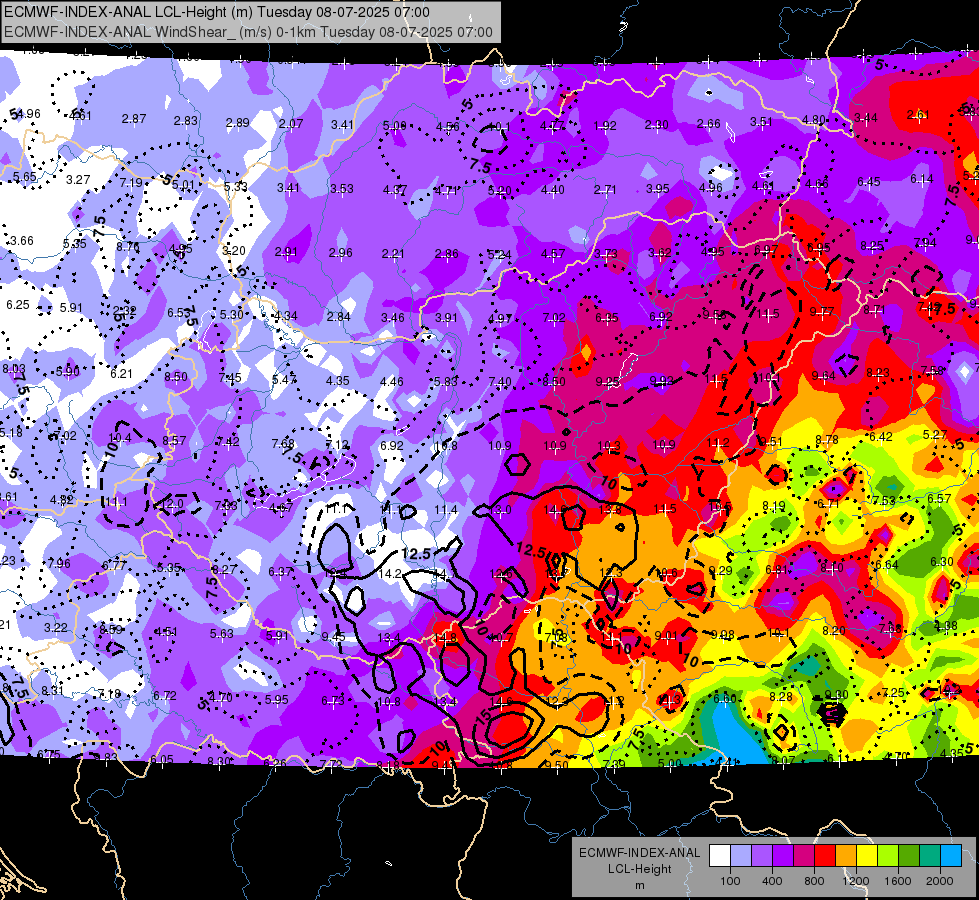Click the 10.4 wind shear value
The image size is (979, 900).
(x=120, y=438)
